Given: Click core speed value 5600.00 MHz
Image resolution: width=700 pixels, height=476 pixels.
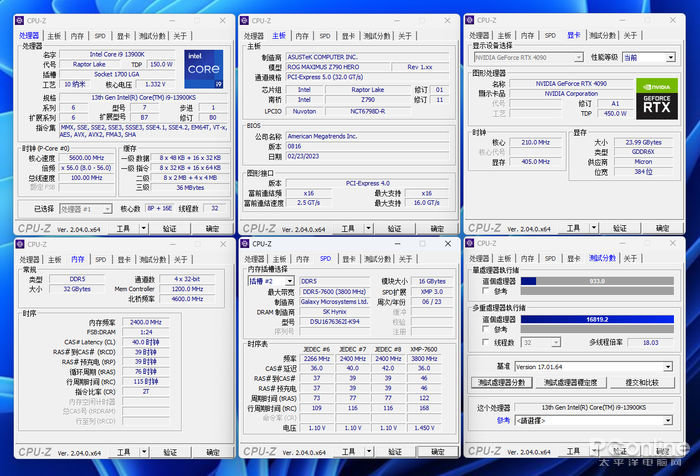Looking at the screenshot, I should click(x=87, y=158).
